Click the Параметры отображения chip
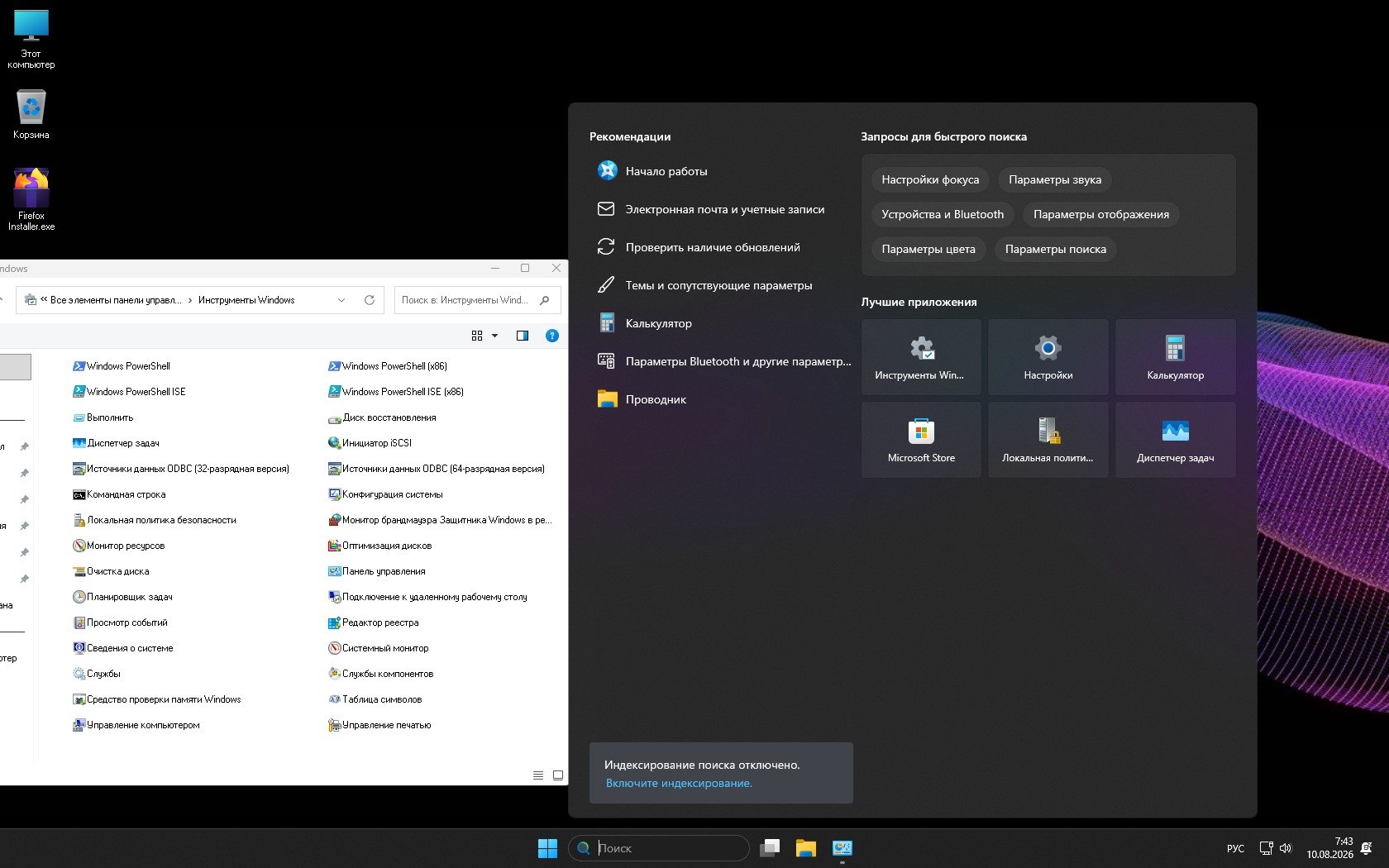 click(x=1101, y=214)
